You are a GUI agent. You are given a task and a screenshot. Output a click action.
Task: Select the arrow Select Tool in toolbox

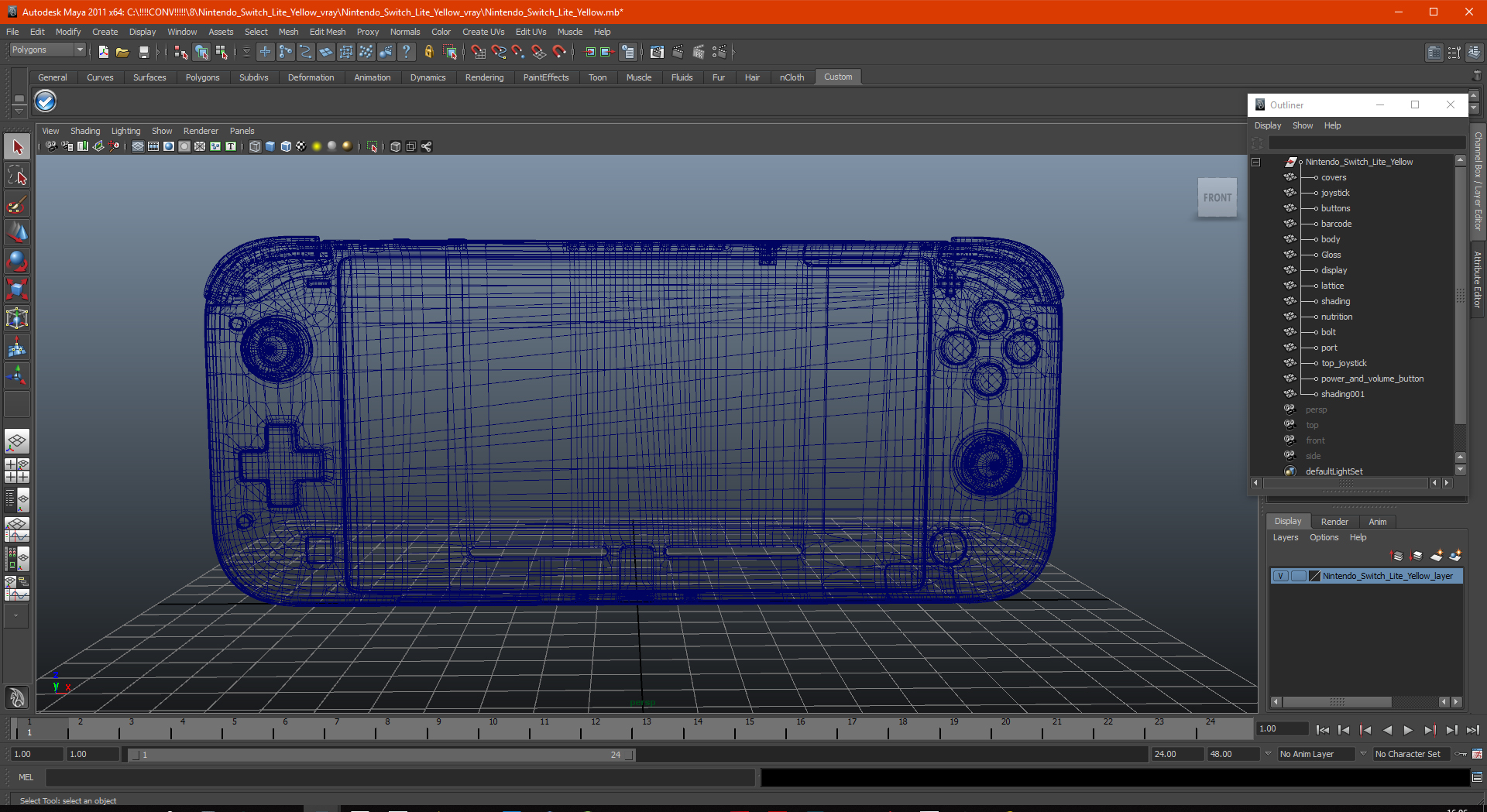pos(17,147)
